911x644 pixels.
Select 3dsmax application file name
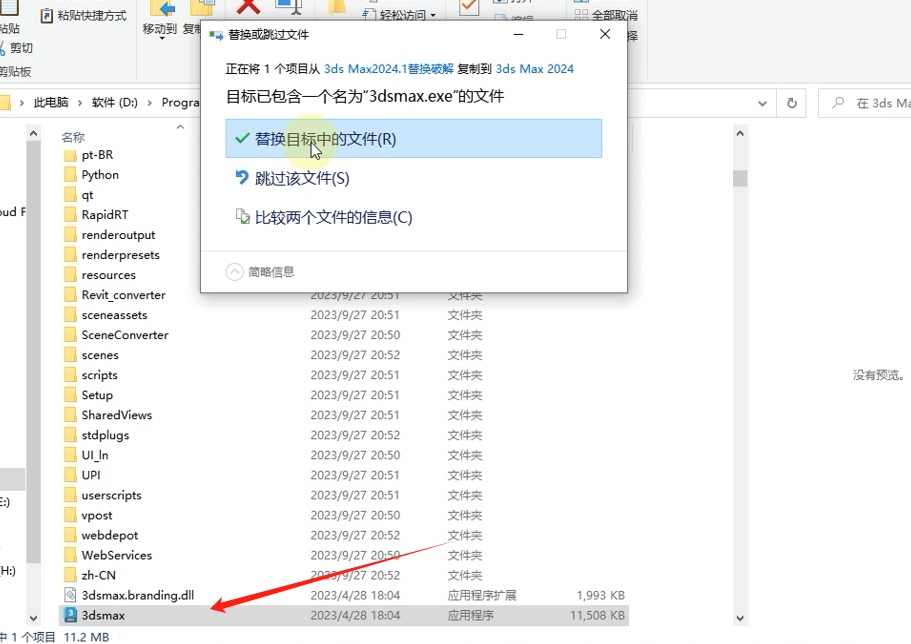103,616
